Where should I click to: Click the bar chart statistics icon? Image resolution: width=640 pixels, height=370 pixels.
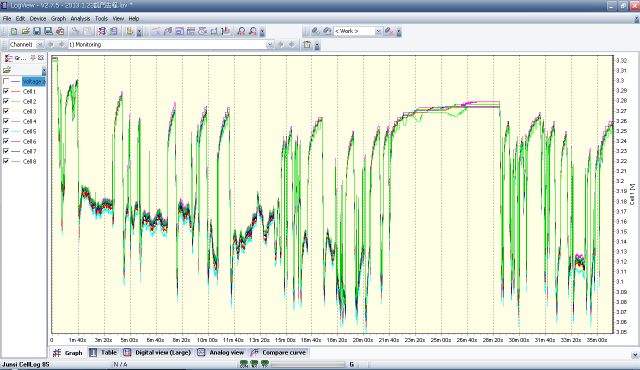[x=227, y=31]
